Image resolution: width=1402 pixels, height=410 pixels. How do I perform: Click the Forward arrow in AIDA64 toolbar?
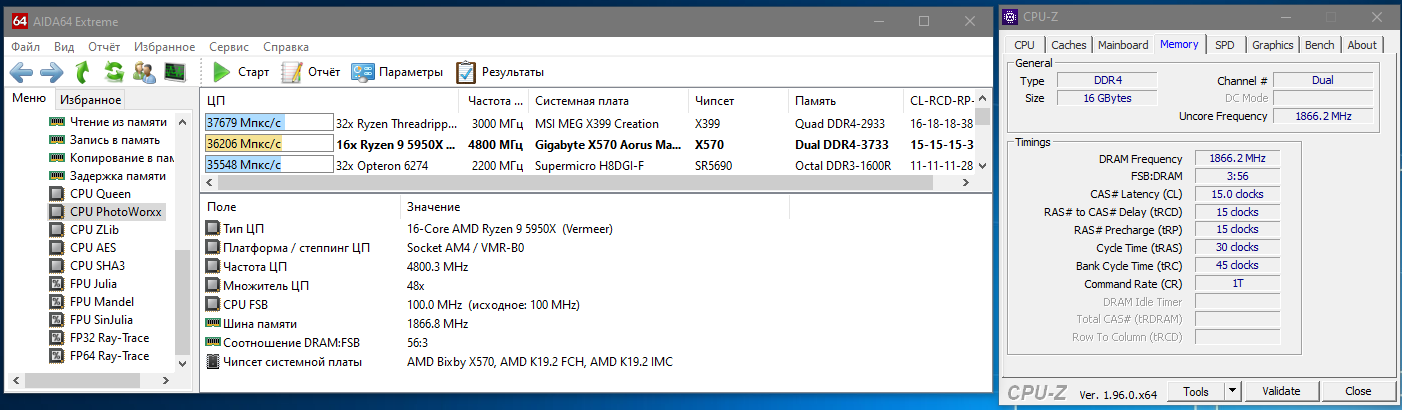tap(52, 72)
